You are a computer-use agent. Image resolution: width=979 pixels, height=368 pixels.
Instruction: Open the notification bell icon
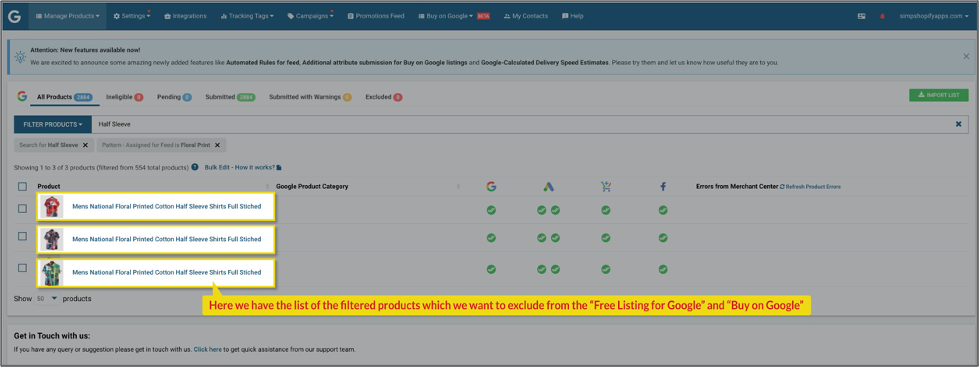(882, 16)
